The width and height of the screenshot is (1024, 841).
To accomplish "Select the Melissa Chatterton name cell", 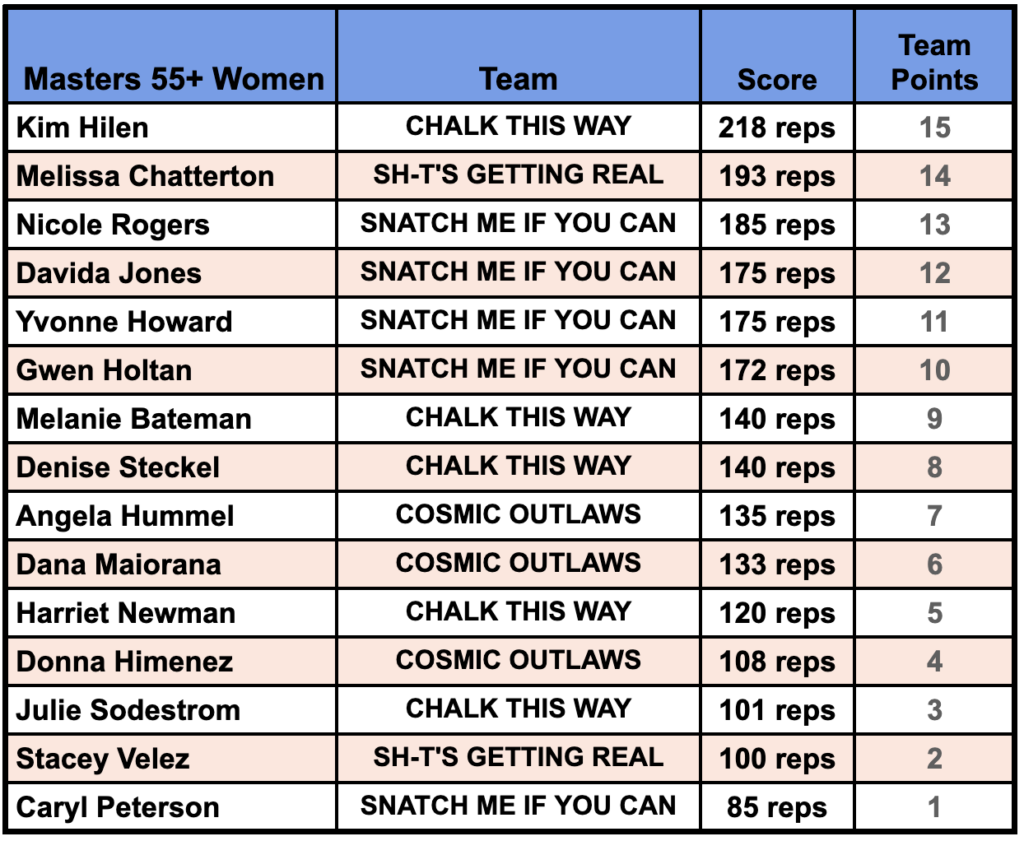I will 145,176.
